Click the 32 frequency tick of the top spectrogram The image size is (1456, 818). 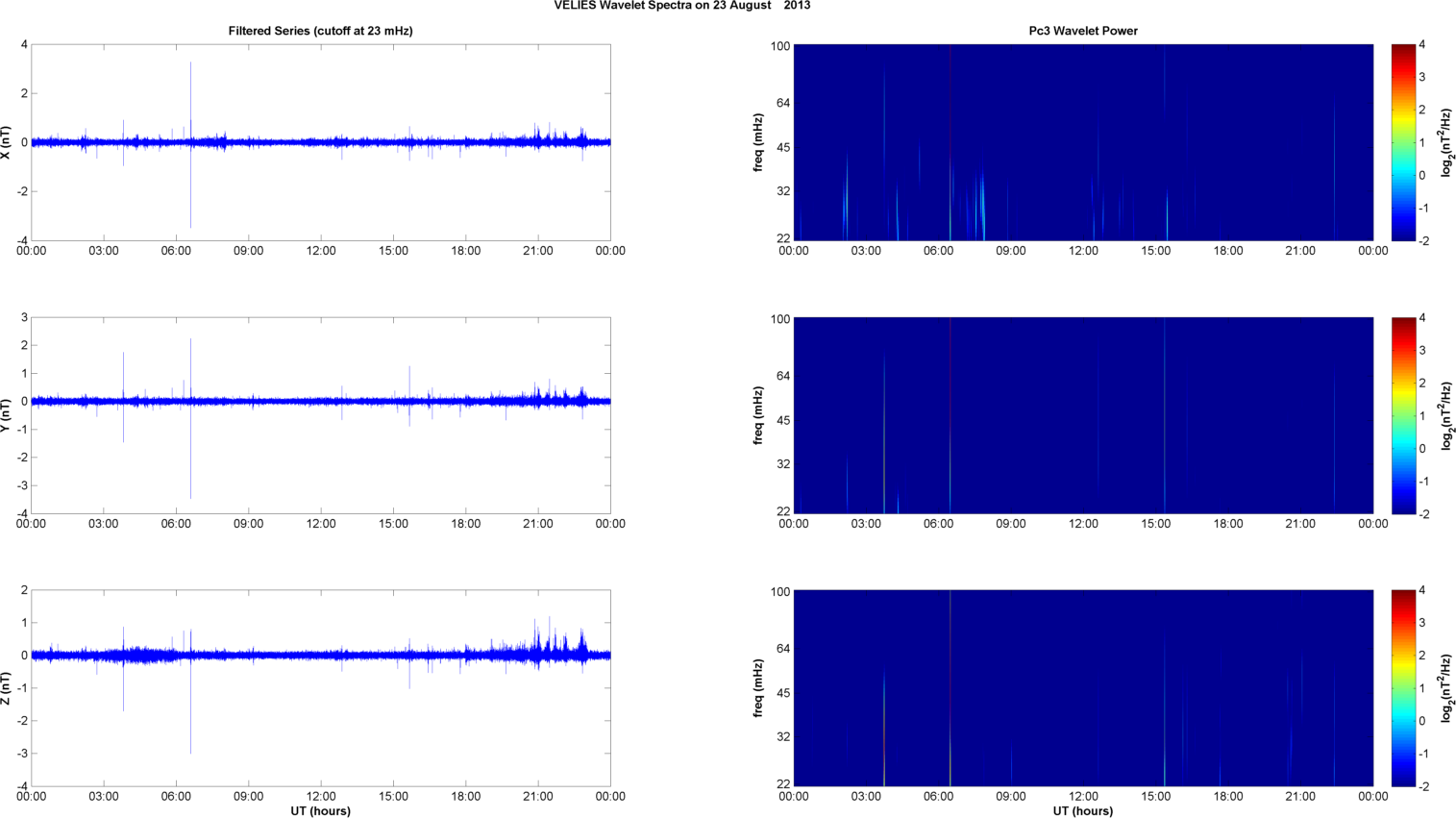tap(783, 191)
